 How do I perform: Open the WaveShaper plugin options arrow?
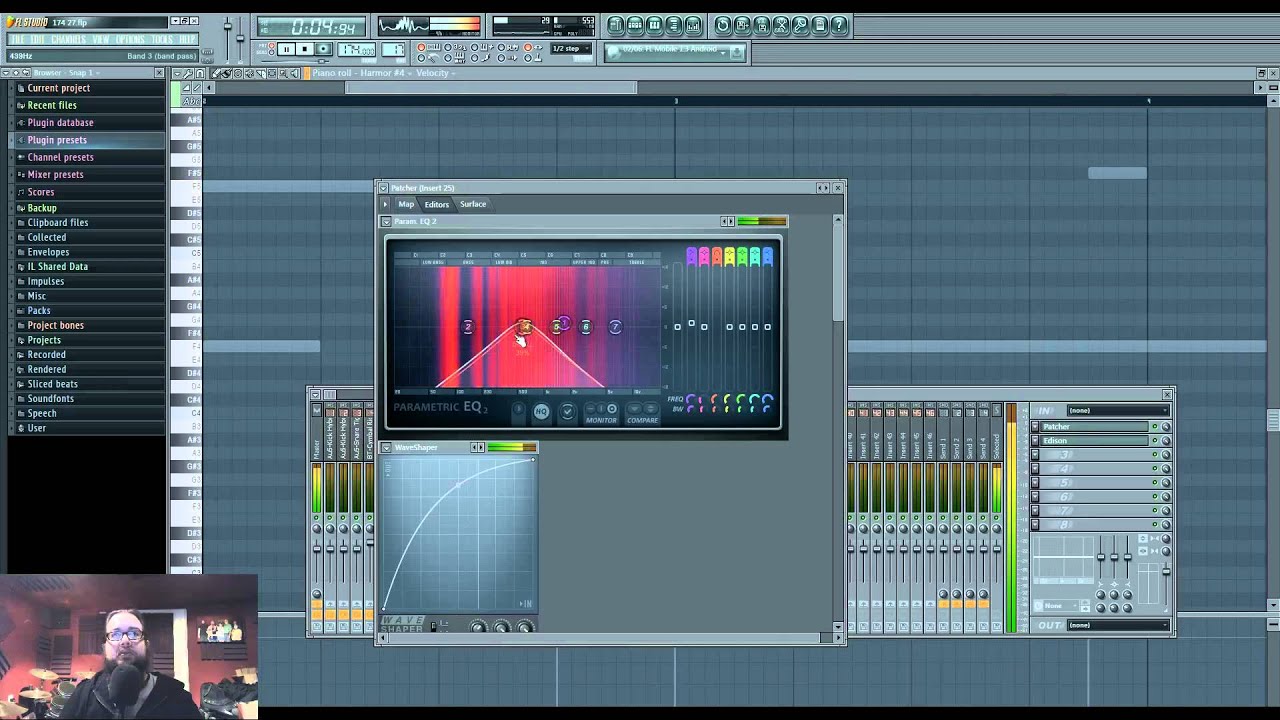point(387,447)
